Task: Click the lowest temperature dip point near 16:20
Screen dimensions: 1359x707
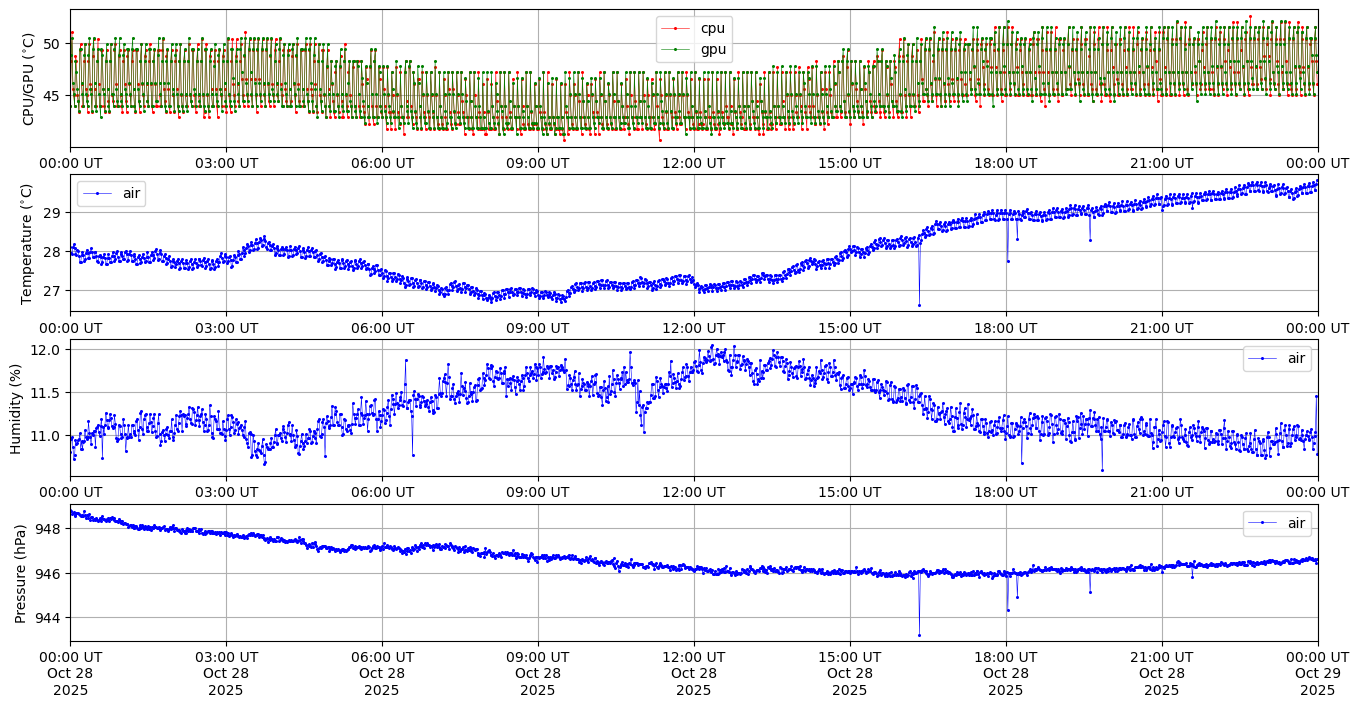Action: [919, 305]
